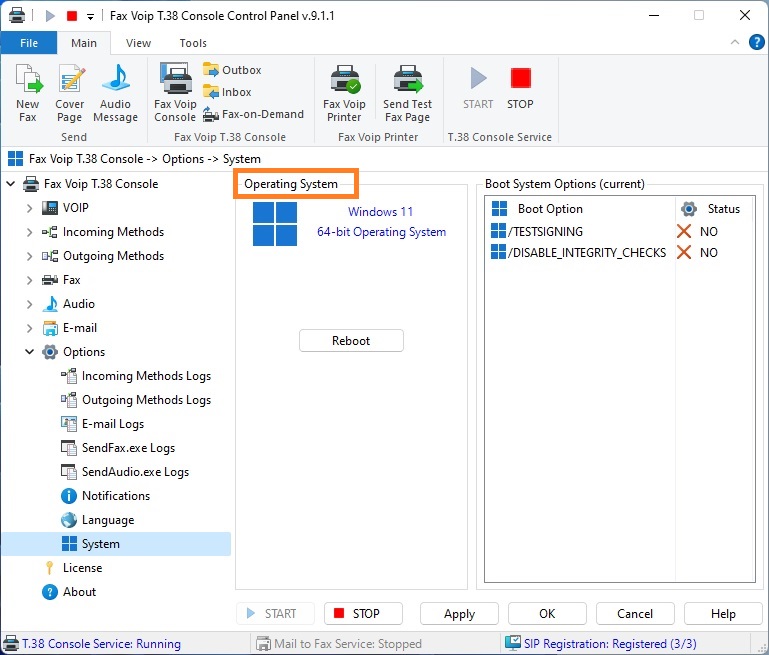
Task: Switch to the Main ribbon tab
Action: click(x=84, y=43)
